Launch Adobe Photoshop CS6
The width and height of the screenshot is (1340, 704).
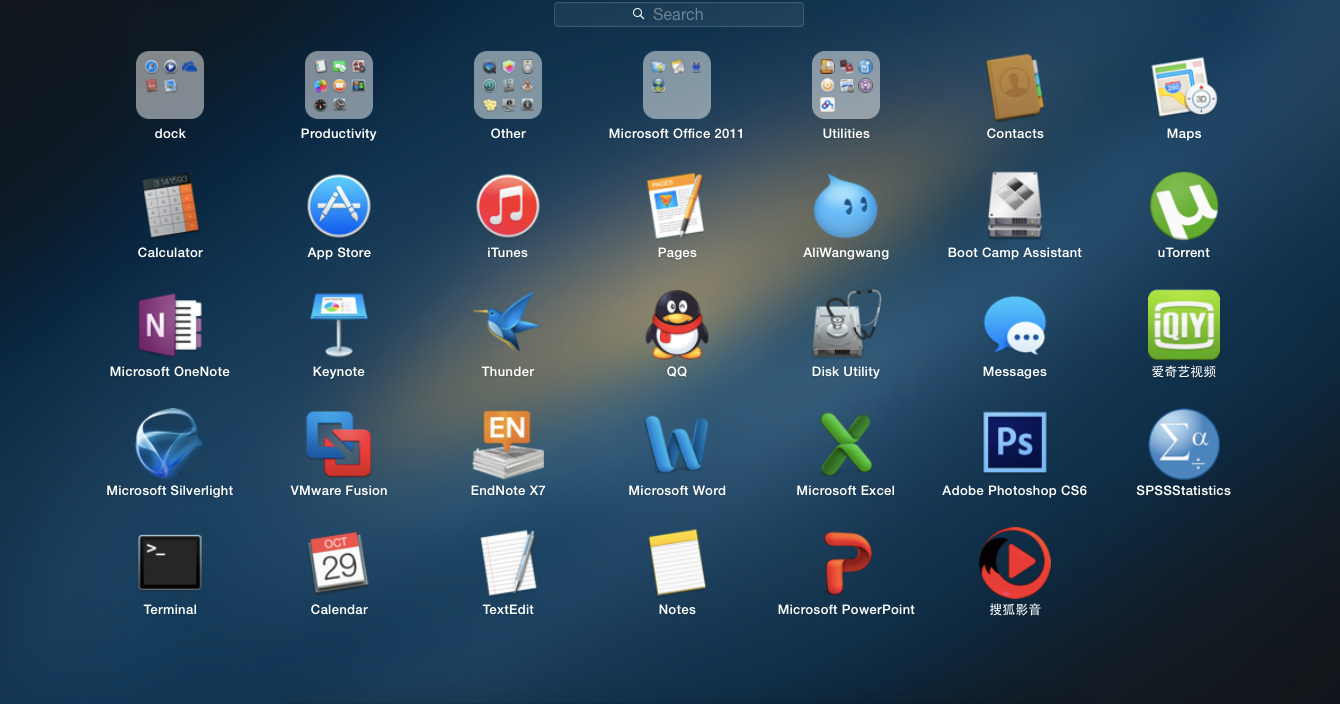[1015, 443]
